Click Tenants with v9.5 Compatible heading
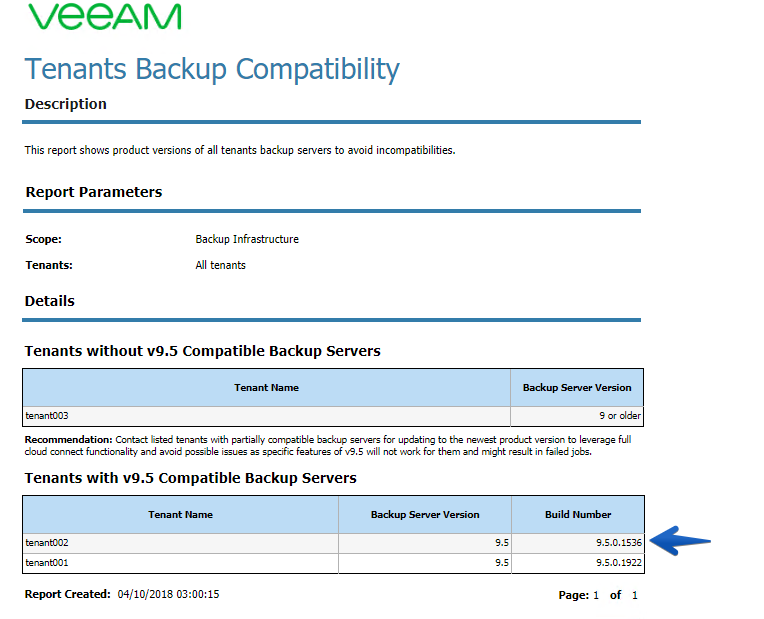The width and height of the screenshot is (764, 619). pos(191,478)
